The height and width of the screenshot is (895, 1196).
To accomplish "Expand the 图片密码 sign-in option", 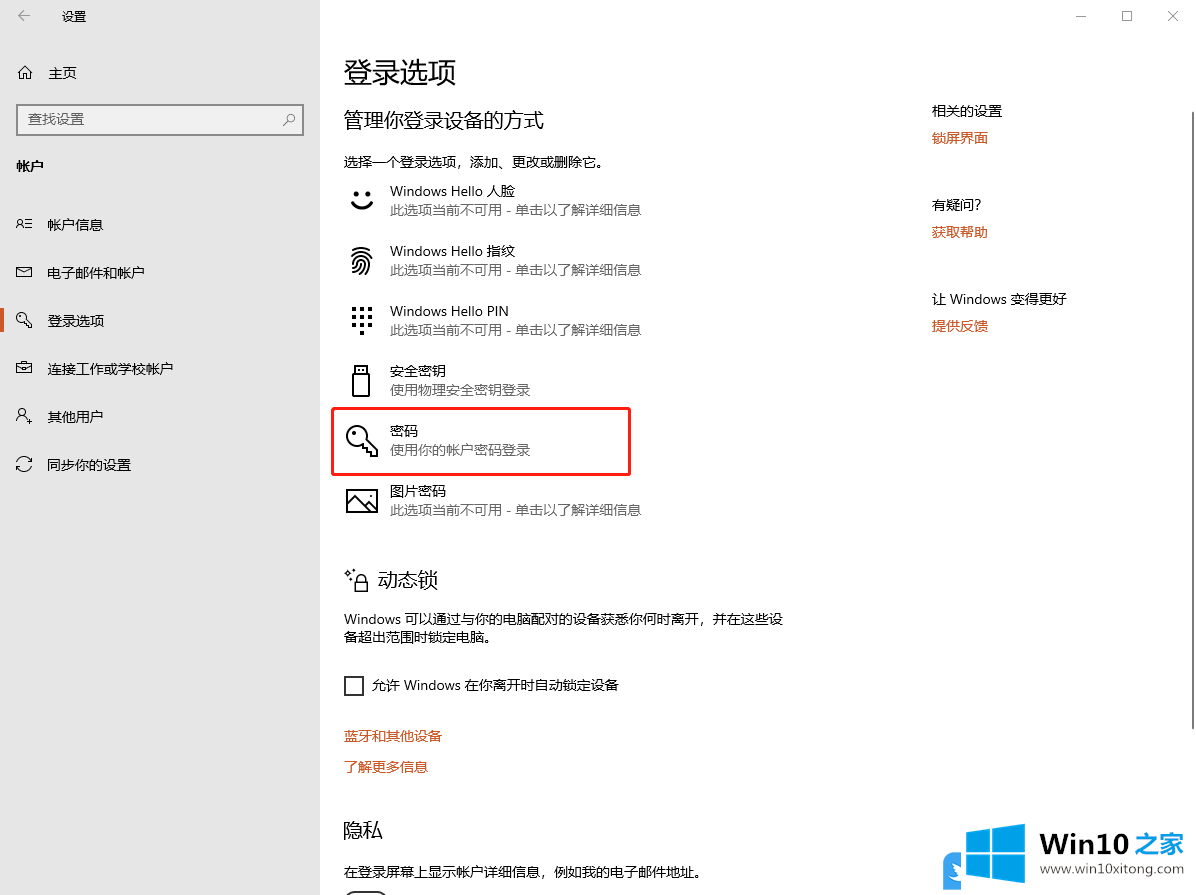I will click(494, 501).
